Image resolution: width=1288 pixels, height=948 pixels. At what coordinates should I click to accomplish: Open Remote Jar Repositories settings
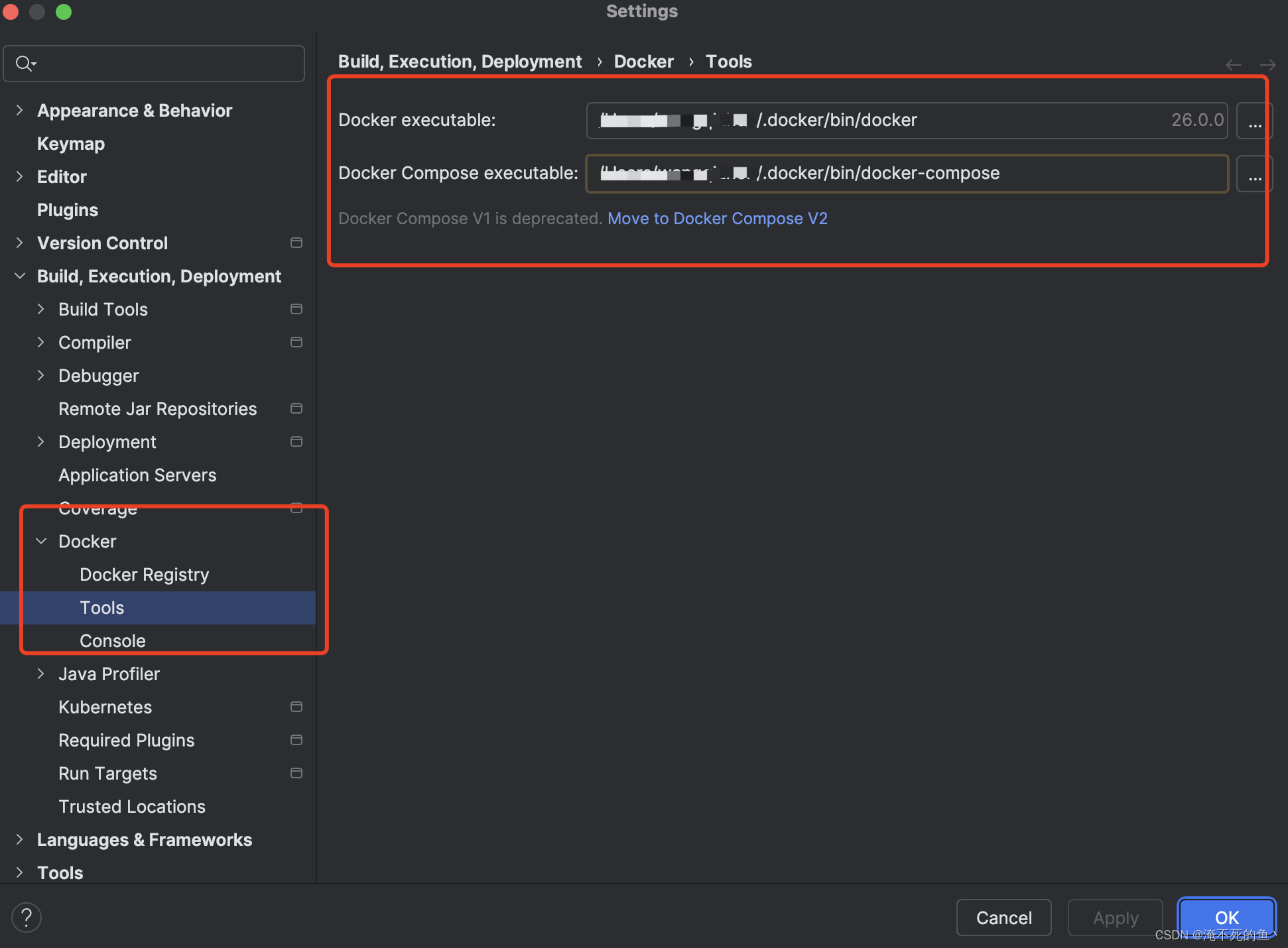point(157,408)
